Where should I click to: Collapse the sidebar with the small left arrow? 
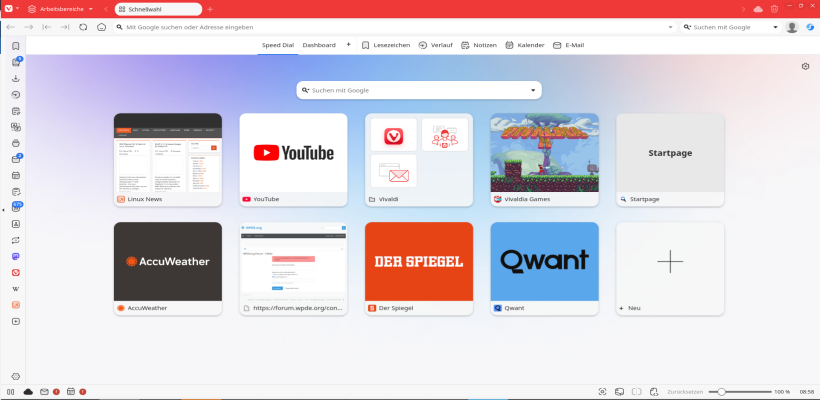point(3,210)
